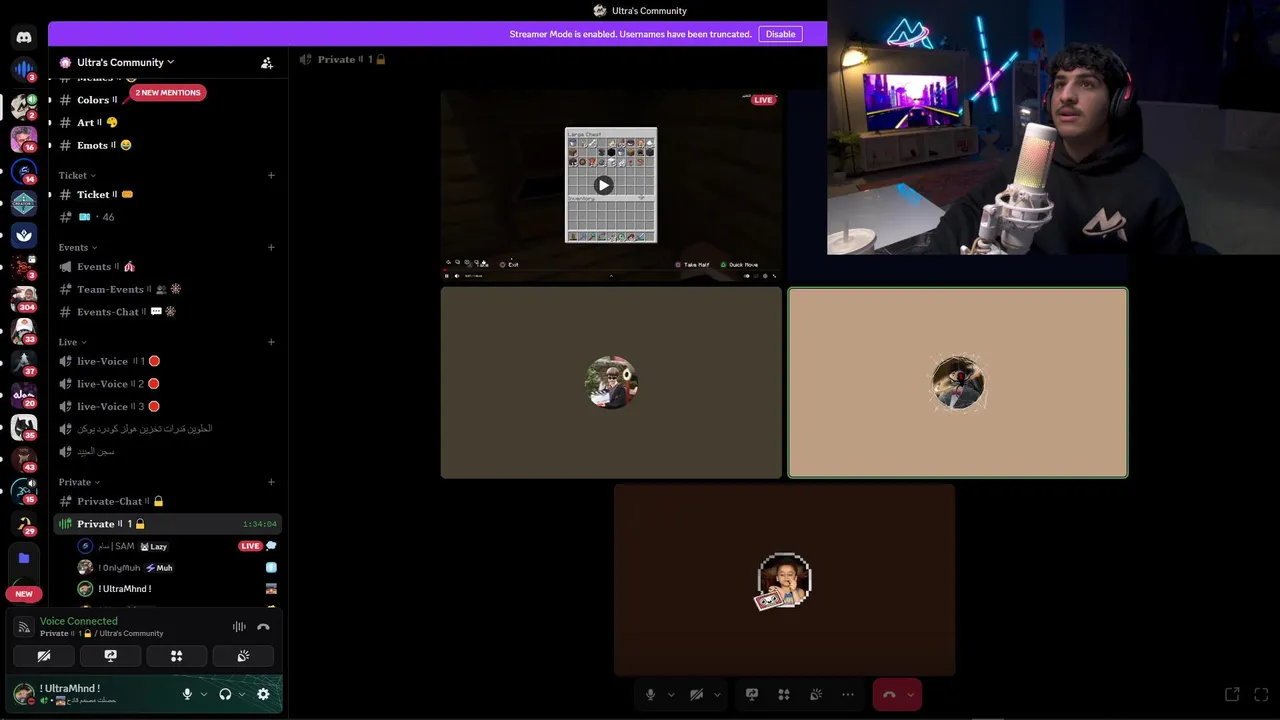Add a channel to the Live category
The width and height of the screenshot is (1280, 720).
click(271, 342)
